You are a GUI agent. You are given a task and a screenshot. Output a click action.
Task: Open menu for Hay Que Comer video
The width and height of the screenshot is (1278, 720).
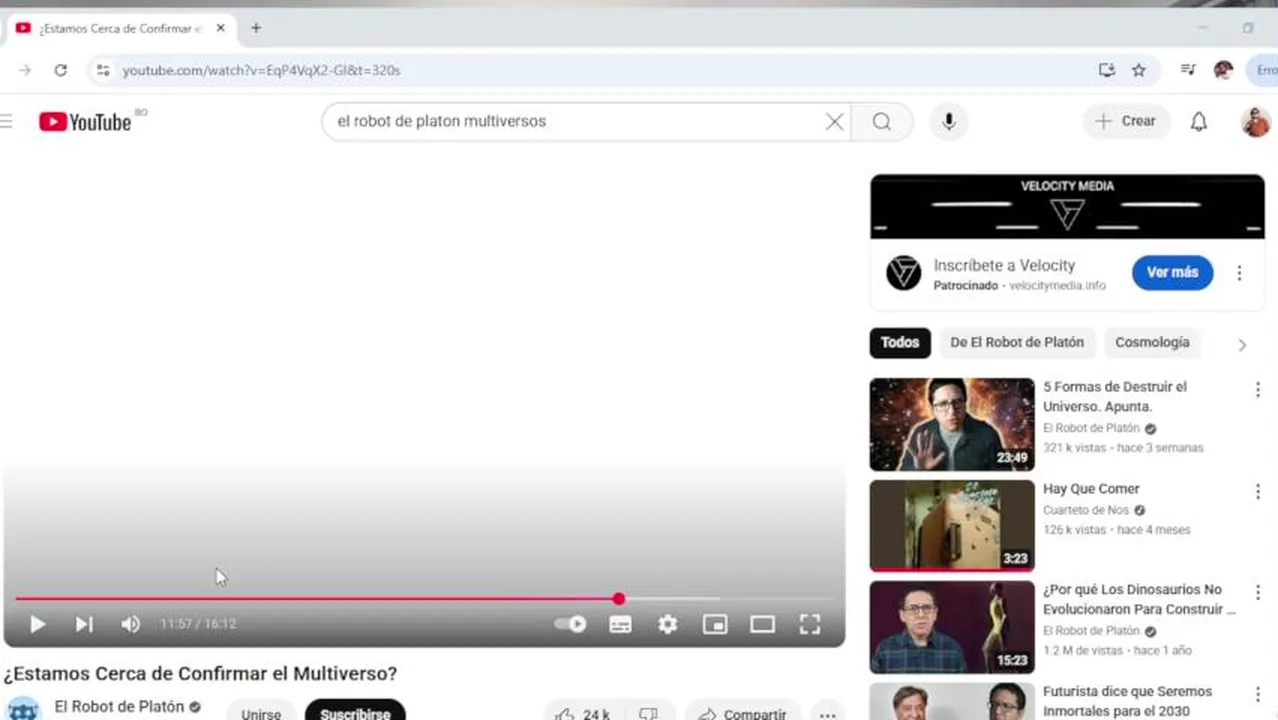click(1257, 491)
